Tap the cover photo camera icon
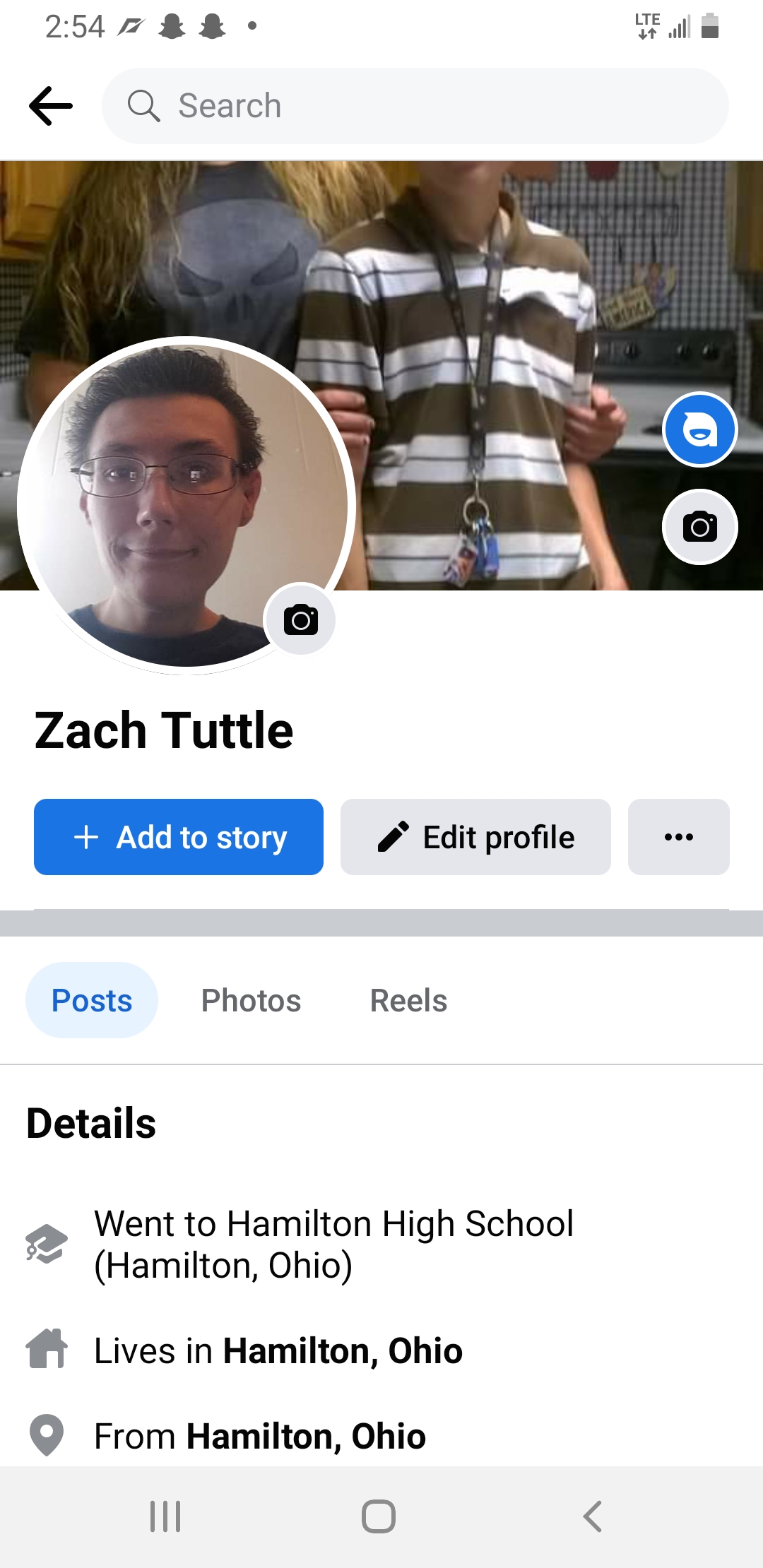 point(699,527)
